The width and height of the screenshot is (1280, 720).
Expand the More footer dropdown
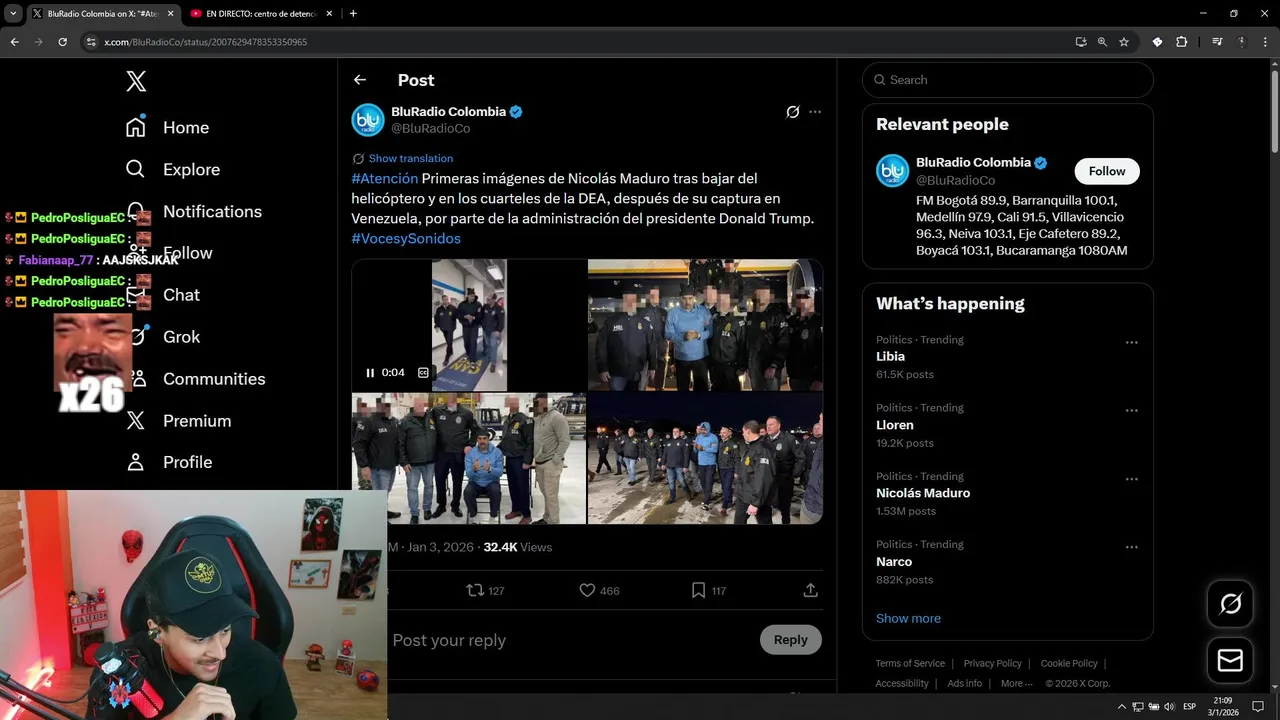[1017, 683]
